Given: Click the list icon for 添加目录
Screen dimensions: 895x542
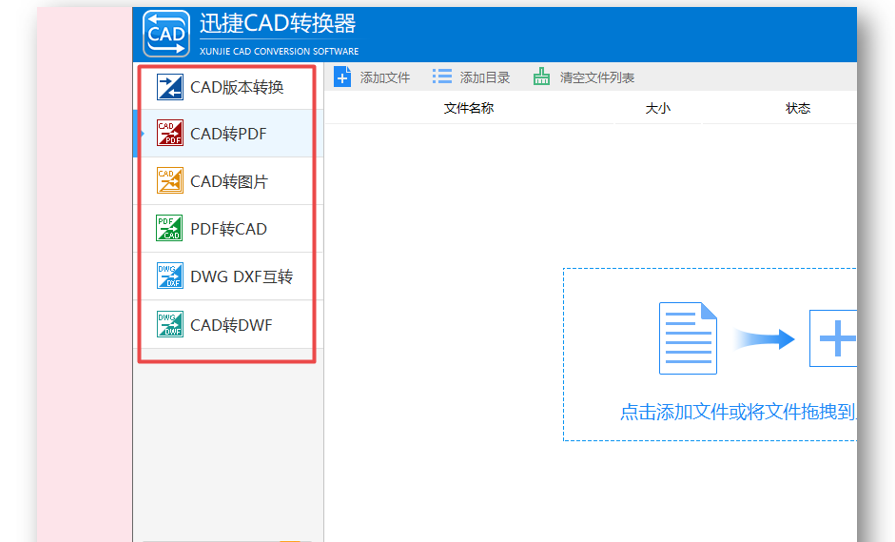Looking at the screenshot, I should pyautogui.click(x=442, y=76).
